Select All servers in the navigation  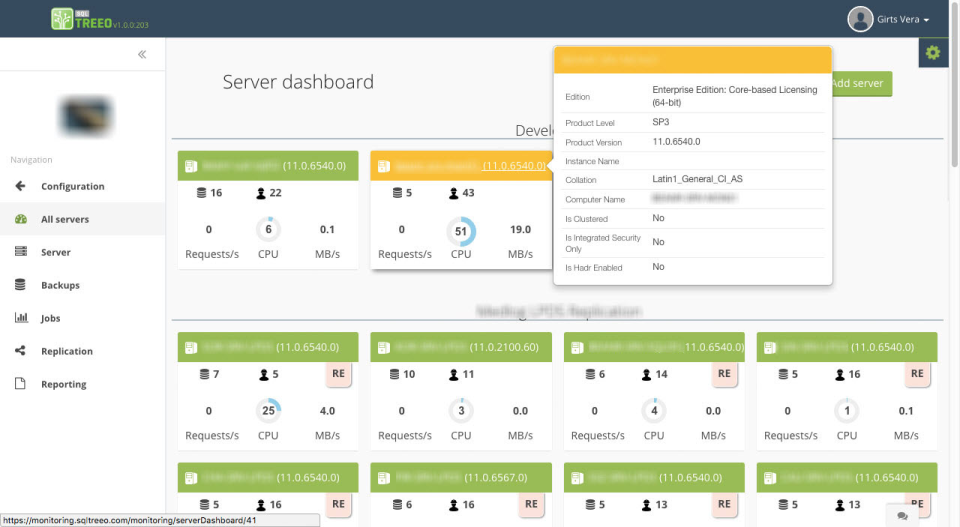coord(65,219)
